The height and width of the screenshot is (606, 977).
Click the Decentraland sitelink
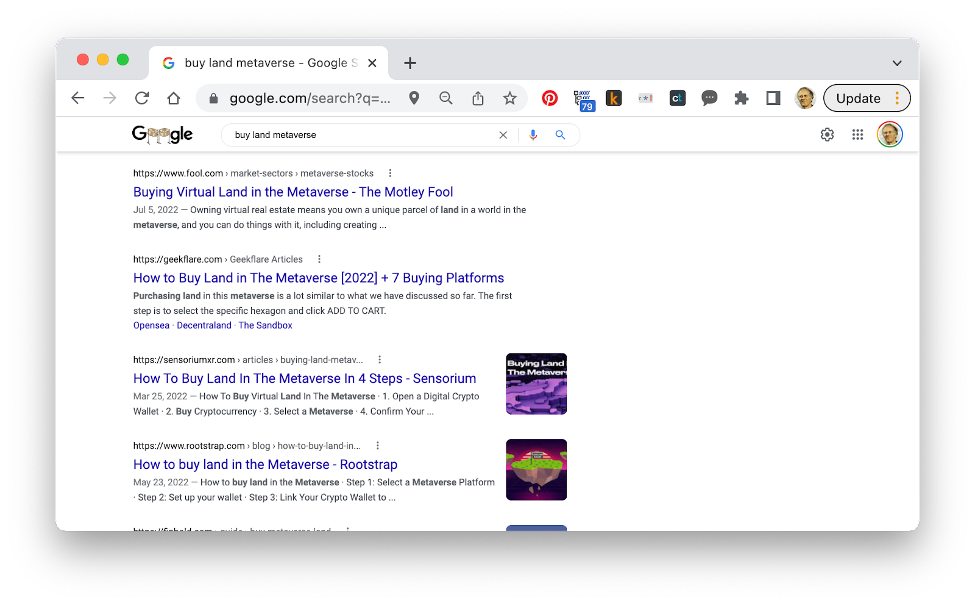[x=203, y=325]
